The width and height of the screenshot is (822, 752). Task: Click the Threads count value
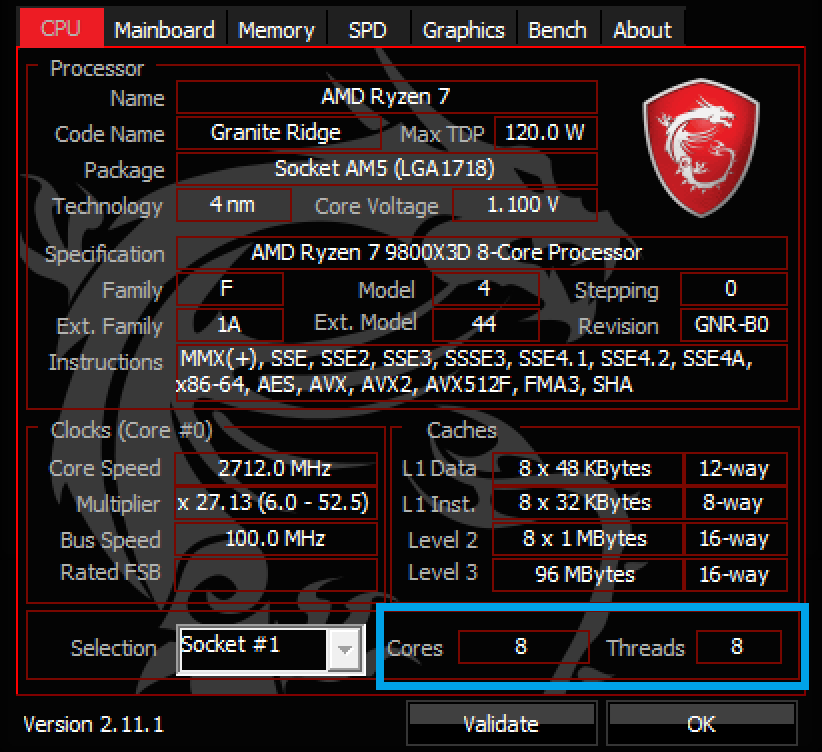pos(739,647)
